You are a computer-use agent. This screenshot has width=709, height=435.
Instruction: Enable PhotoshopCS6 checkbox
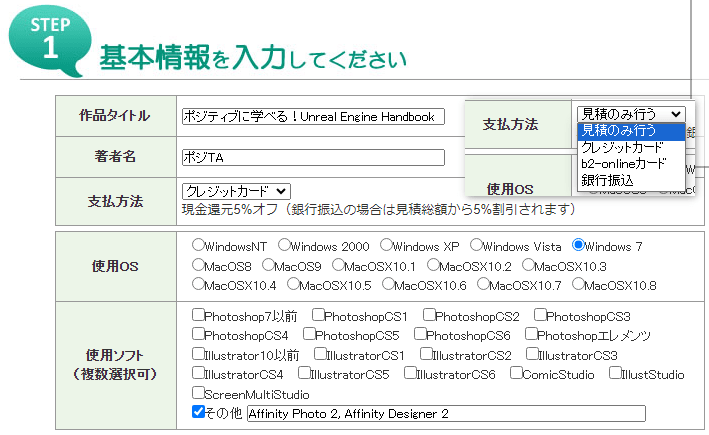pyautogui.click(x=420, y=334)
